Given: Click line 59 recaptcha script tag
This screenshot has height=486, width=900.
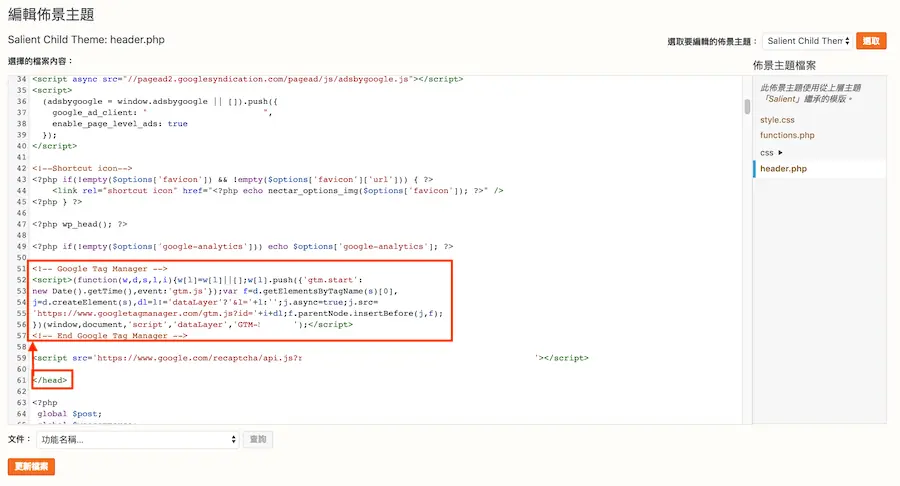Looking at the screenshot, I should (311, 357).
